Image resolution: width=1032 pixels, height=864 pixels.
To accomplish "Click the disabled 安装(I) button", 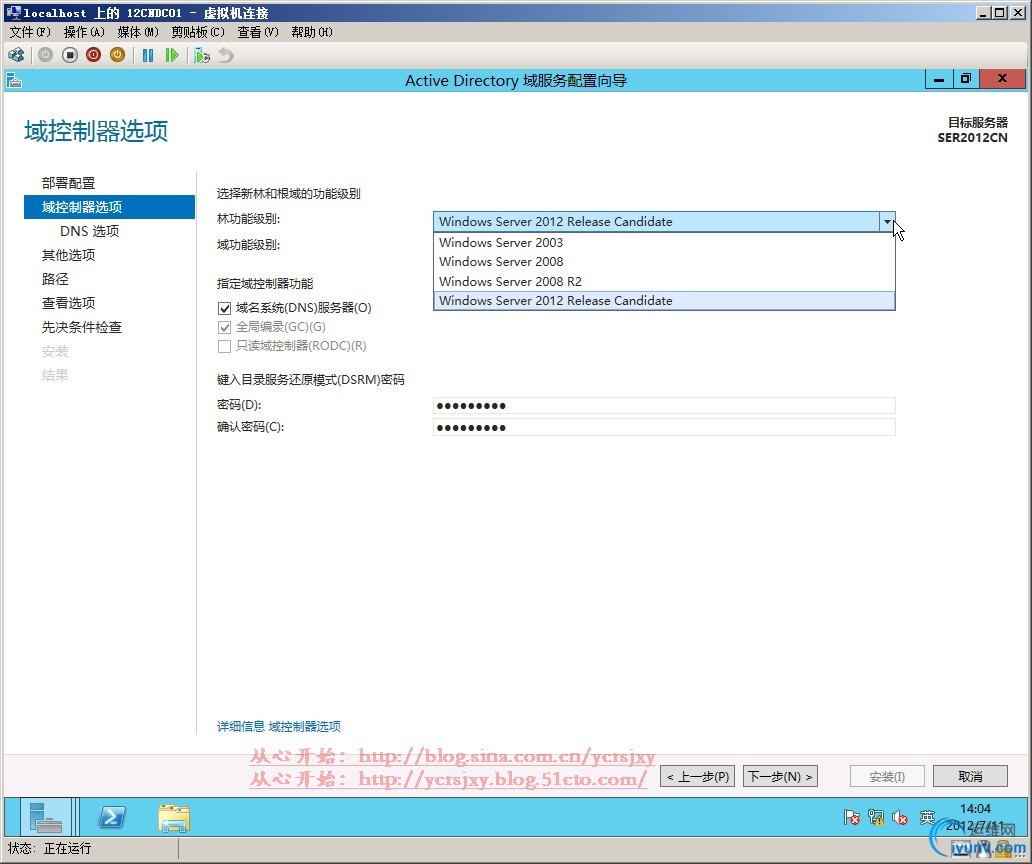I will [x=887, y=776].
